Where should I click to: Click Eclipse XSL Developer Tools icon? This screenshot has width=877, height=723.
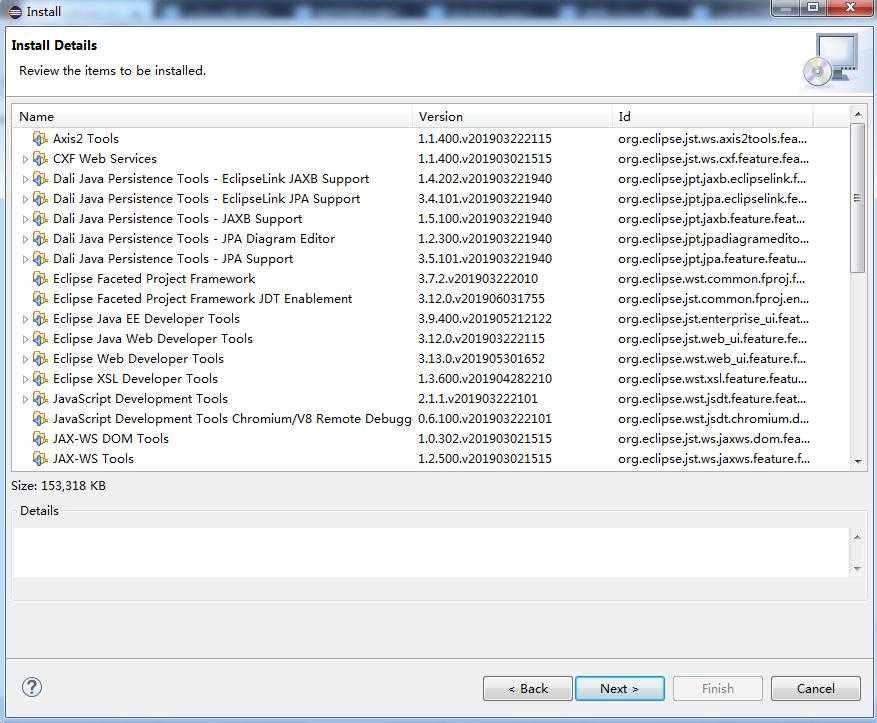point(40,379)
